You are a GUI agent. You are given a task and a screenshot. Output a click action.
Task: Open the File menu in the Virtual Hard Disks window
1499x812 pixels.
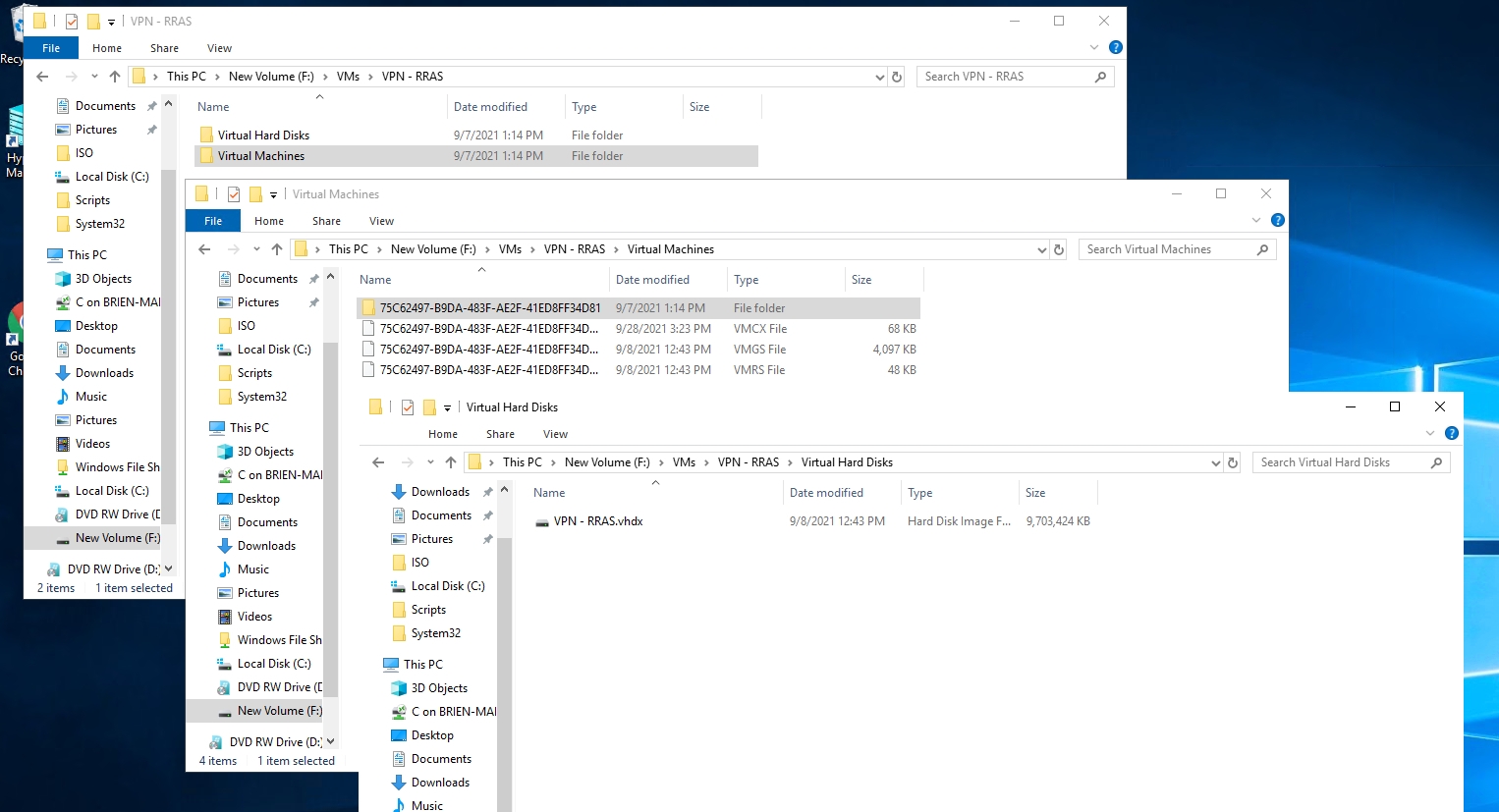(387, 433)
